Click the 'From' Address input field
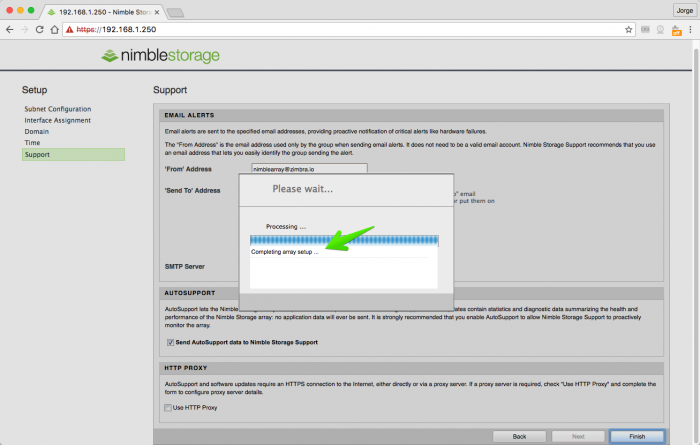Image resolution: width=700 pixels, height=445 pixels. tap(309, 169)
